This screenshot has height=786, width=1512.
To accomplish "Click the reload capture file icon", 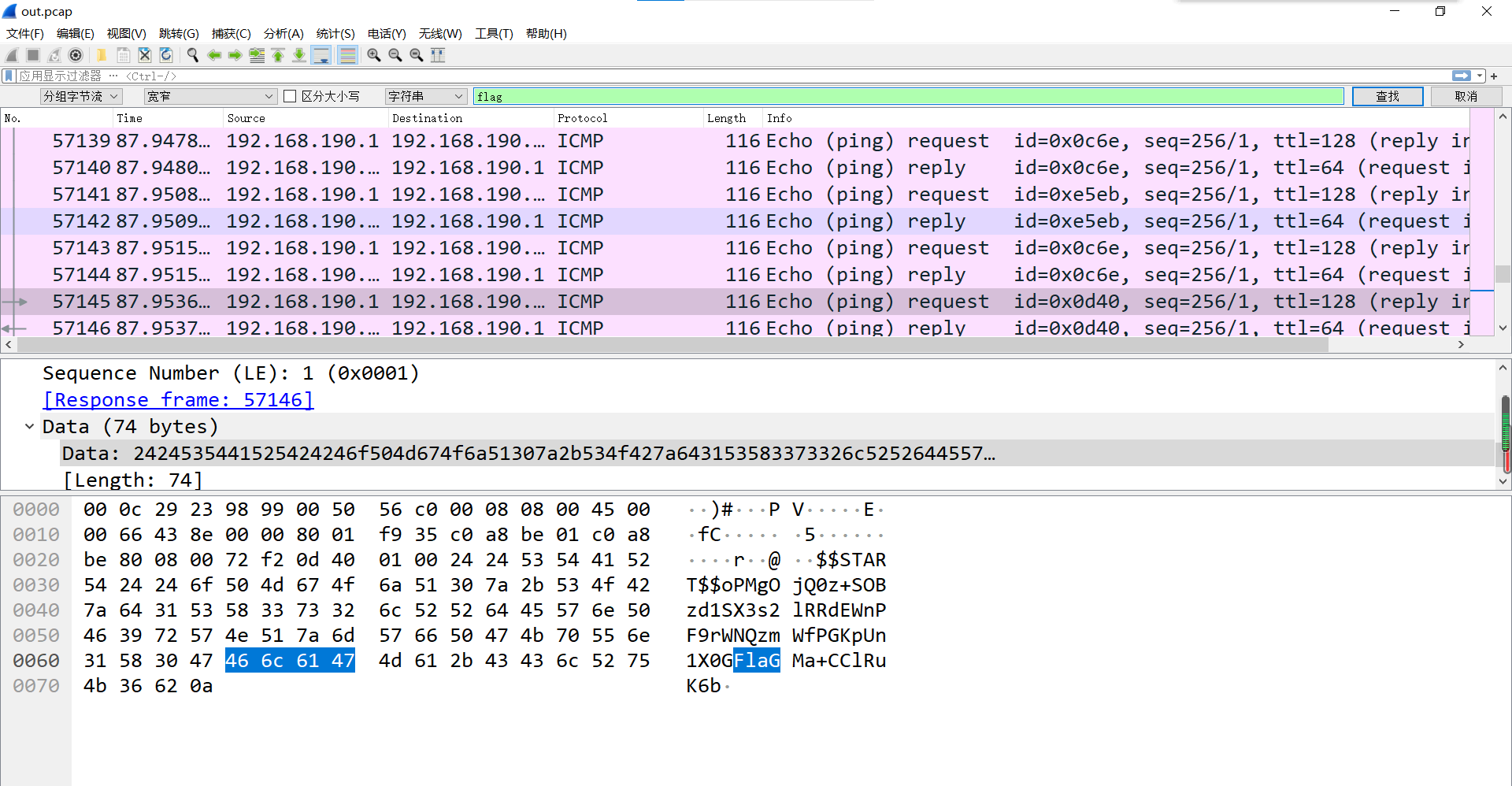I will pos(166,55).
